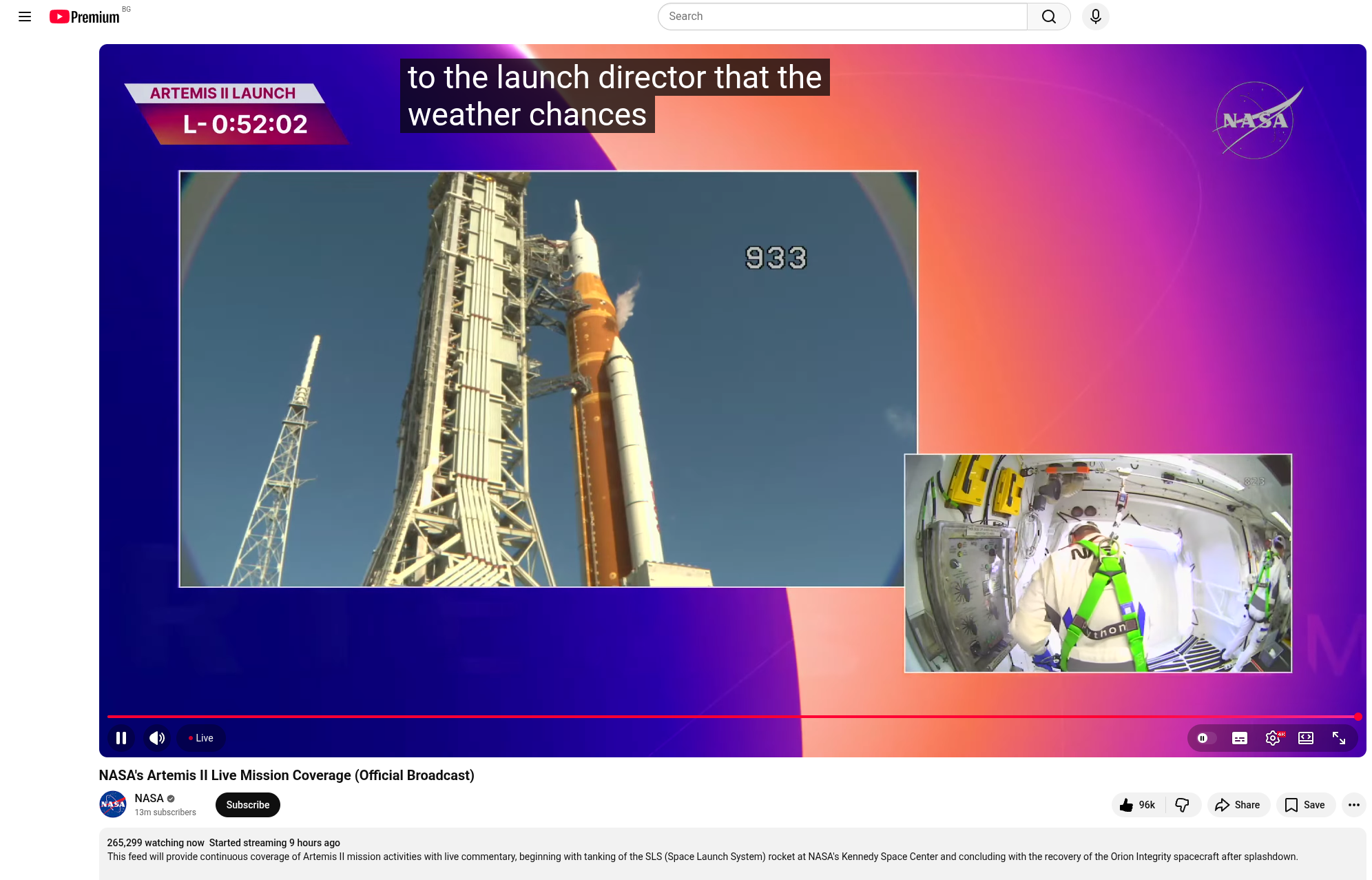This screenshot has height=880, width=1372.
Task: Toggle the autoplay switch
Action: pos(1205,738)
